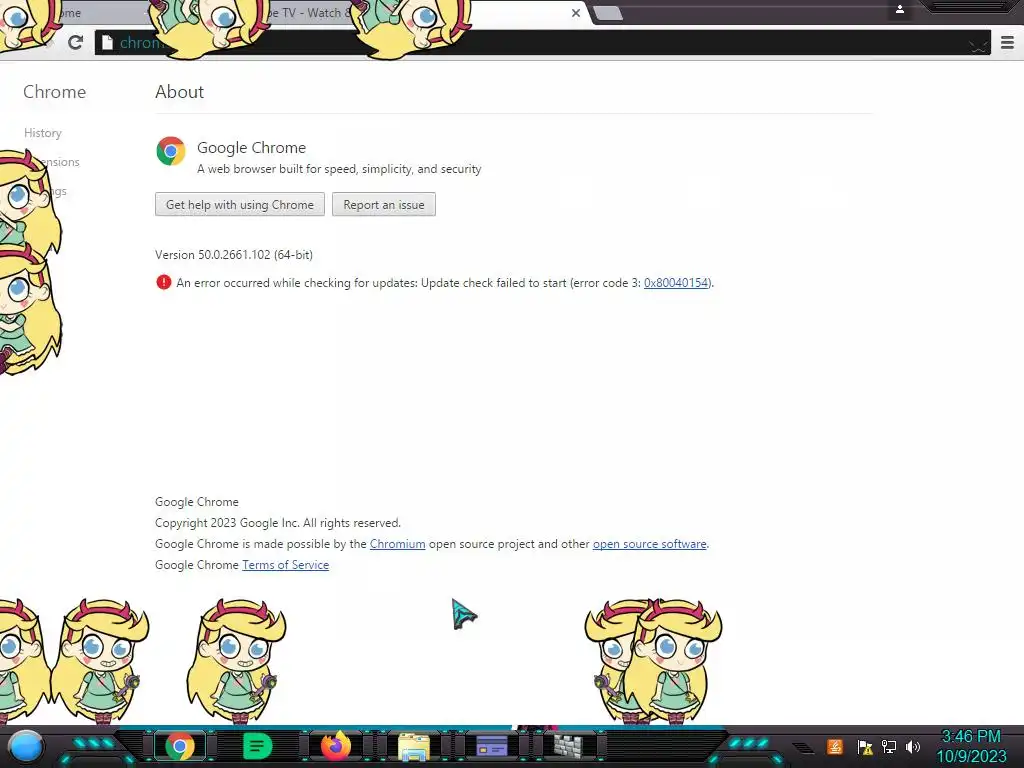Open the Chromium project link
Image resolution: width=1024 pixels, height=768 pixels.
tap(397, 544)
